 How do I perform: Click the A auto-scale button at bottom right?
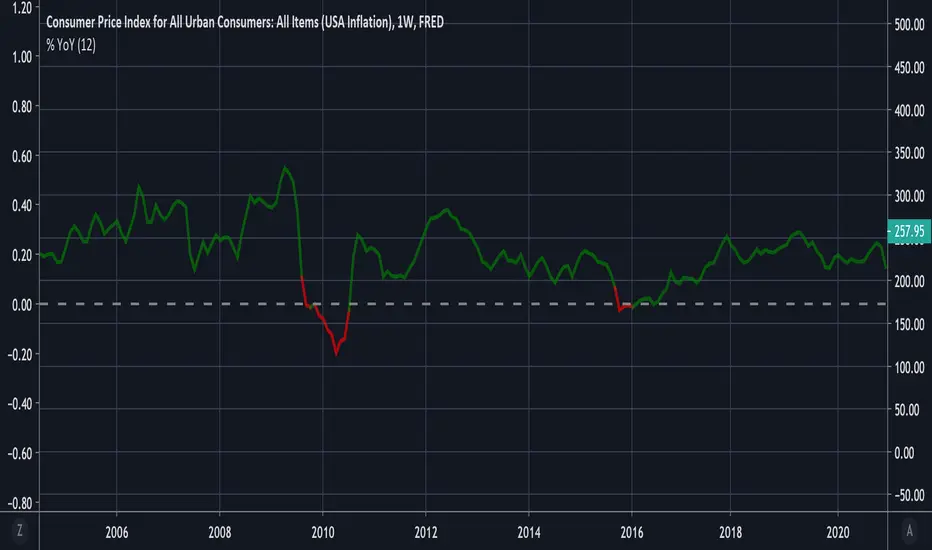909,530
